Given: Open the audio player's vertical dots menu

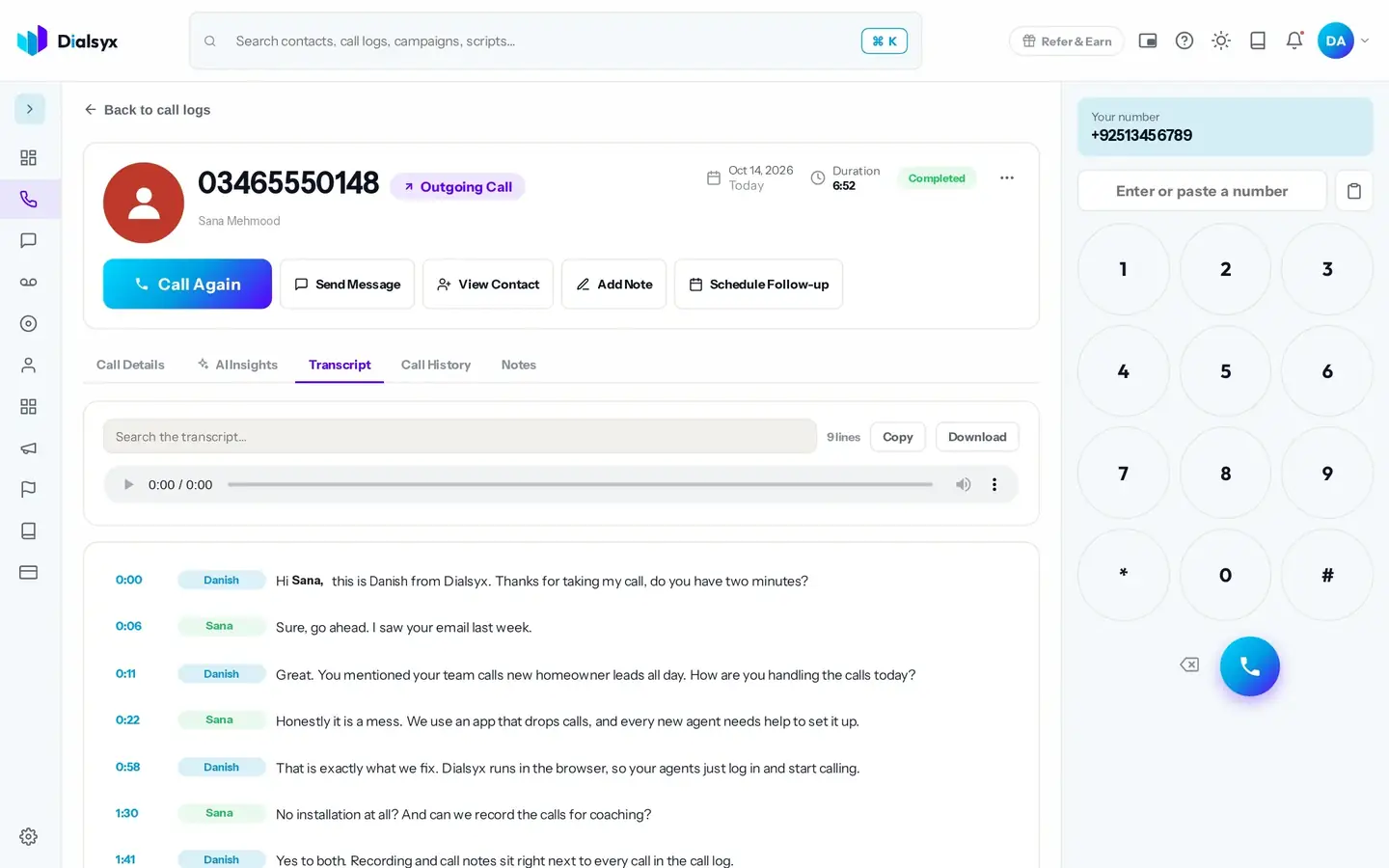Looking at the screenshot, I should coord(994,484).
